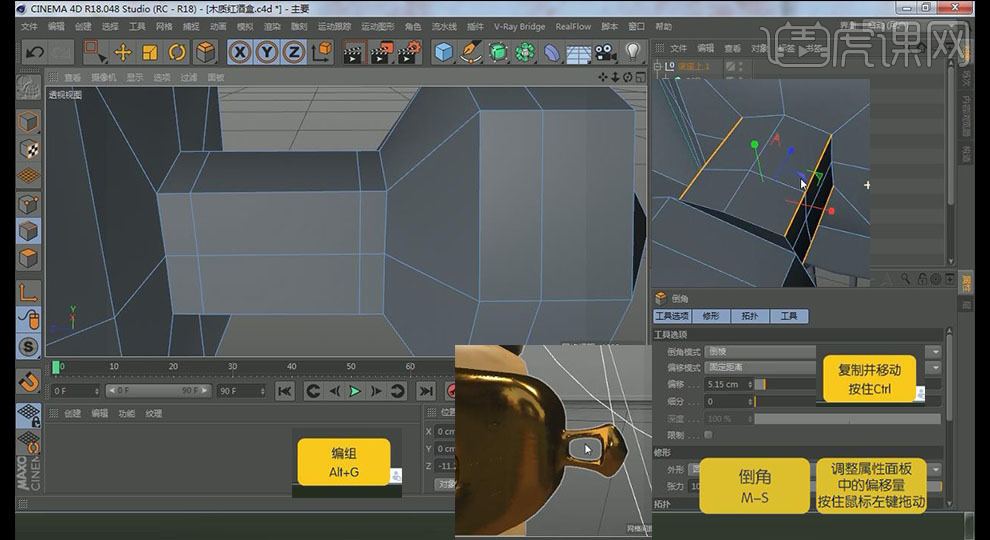Select the Scale tool
990x540 pixels.
coord(150,52)
